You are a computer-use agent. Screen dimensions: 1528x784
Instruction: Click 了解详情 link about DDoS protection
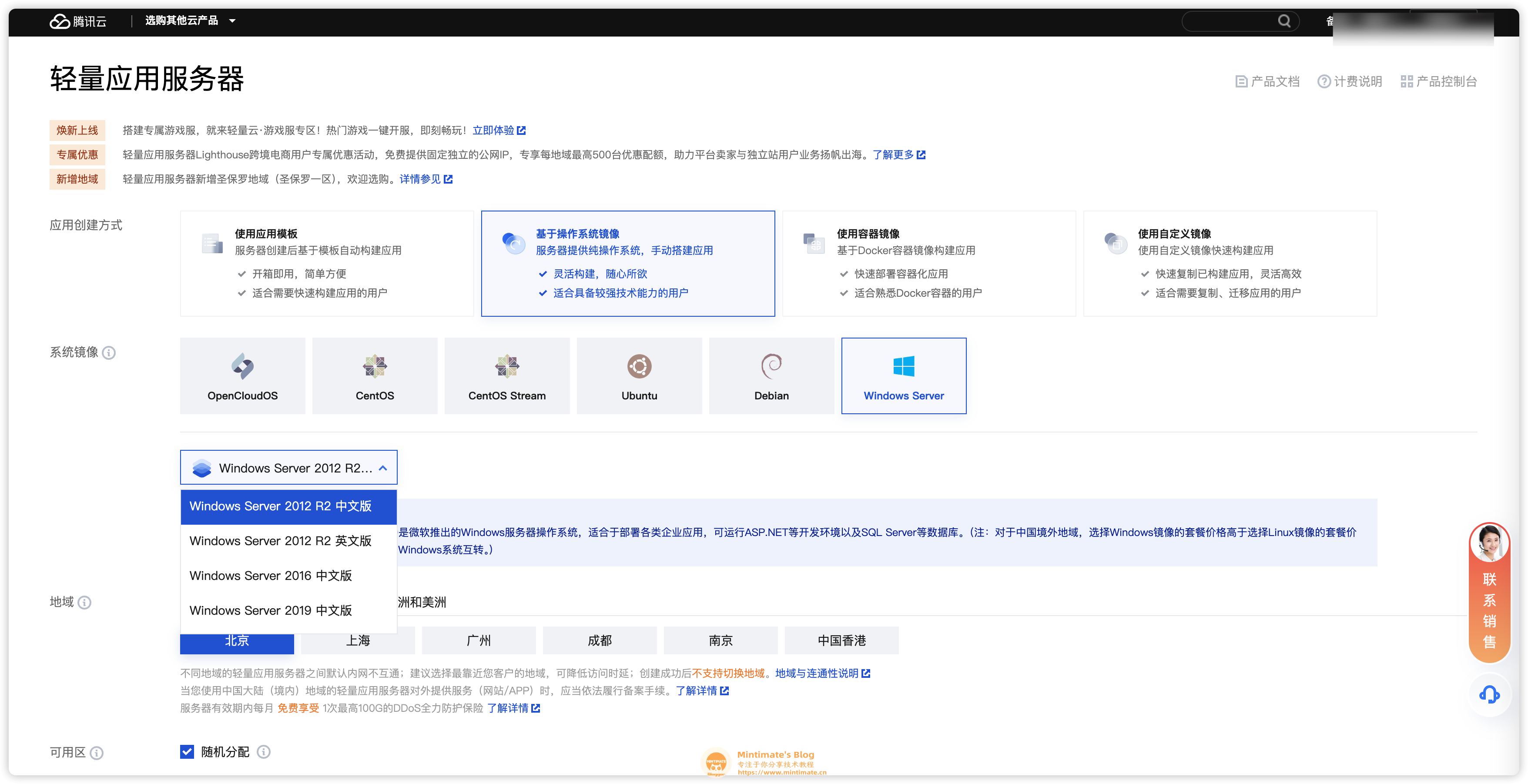click(513, 708)
